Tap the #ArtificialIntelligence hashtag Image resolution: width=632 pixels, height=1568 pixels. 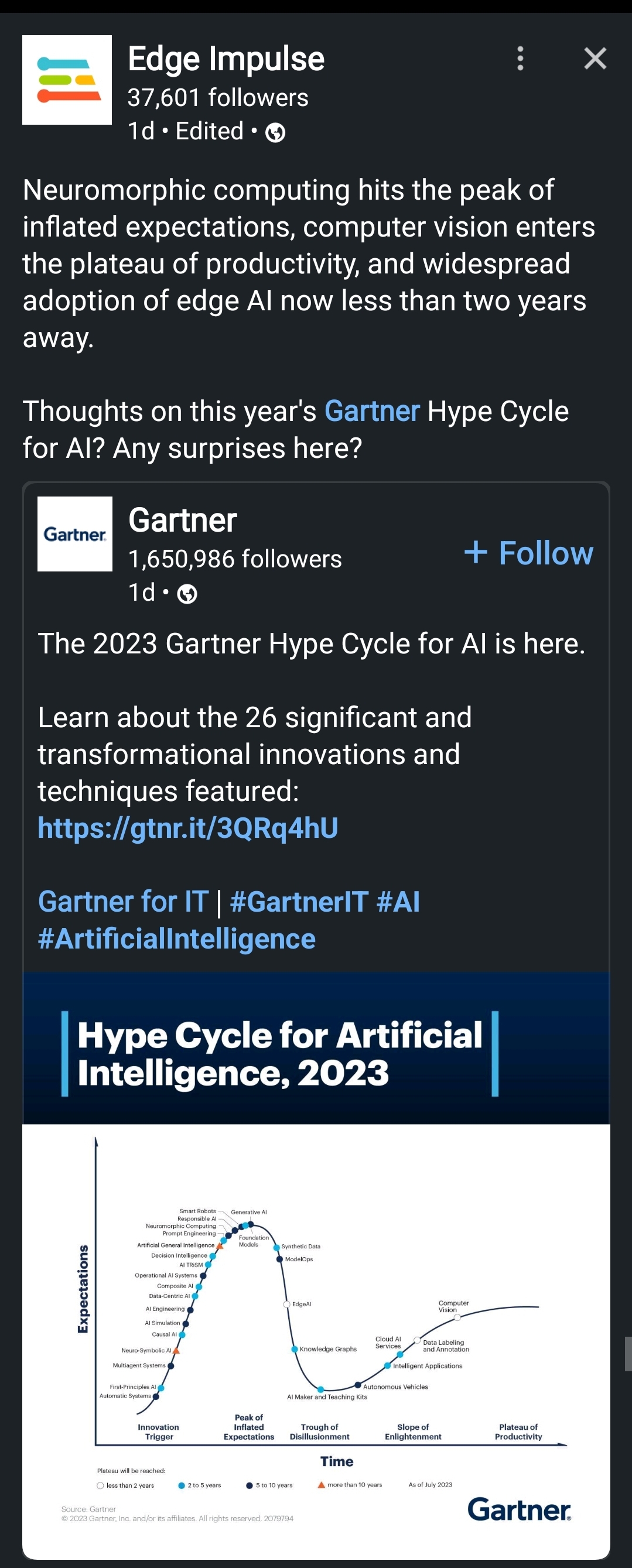176,939
